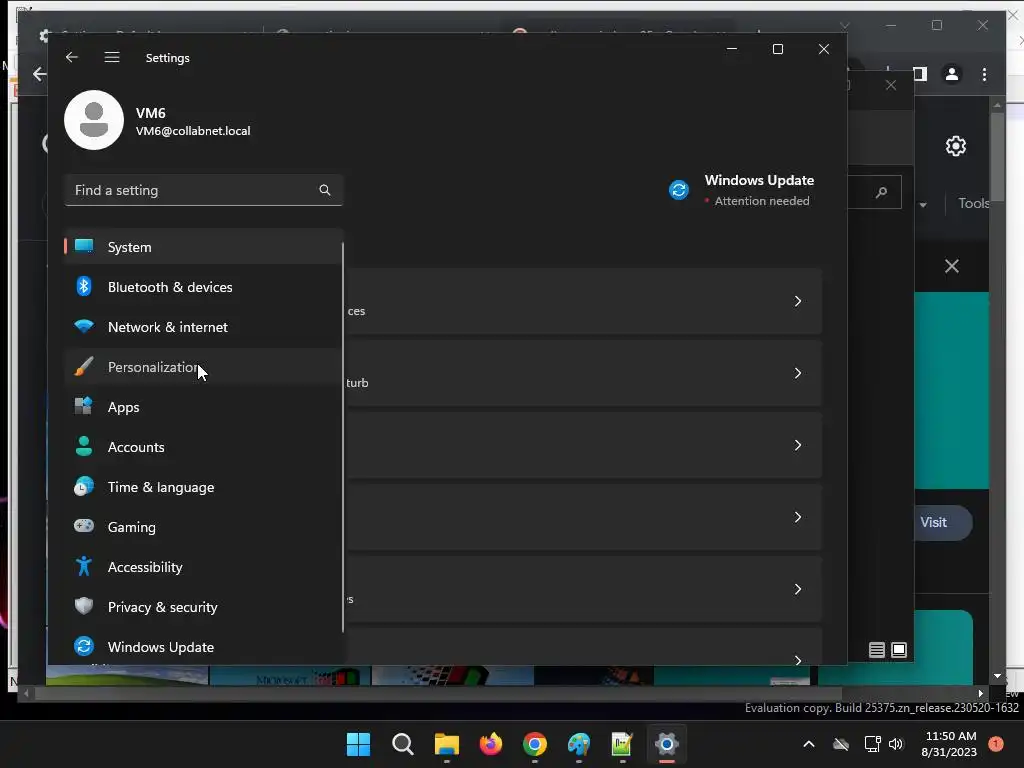Screen dimensions: 1024x768
Task: Click the Accessibility figure icon
Action: coord(84,566)
